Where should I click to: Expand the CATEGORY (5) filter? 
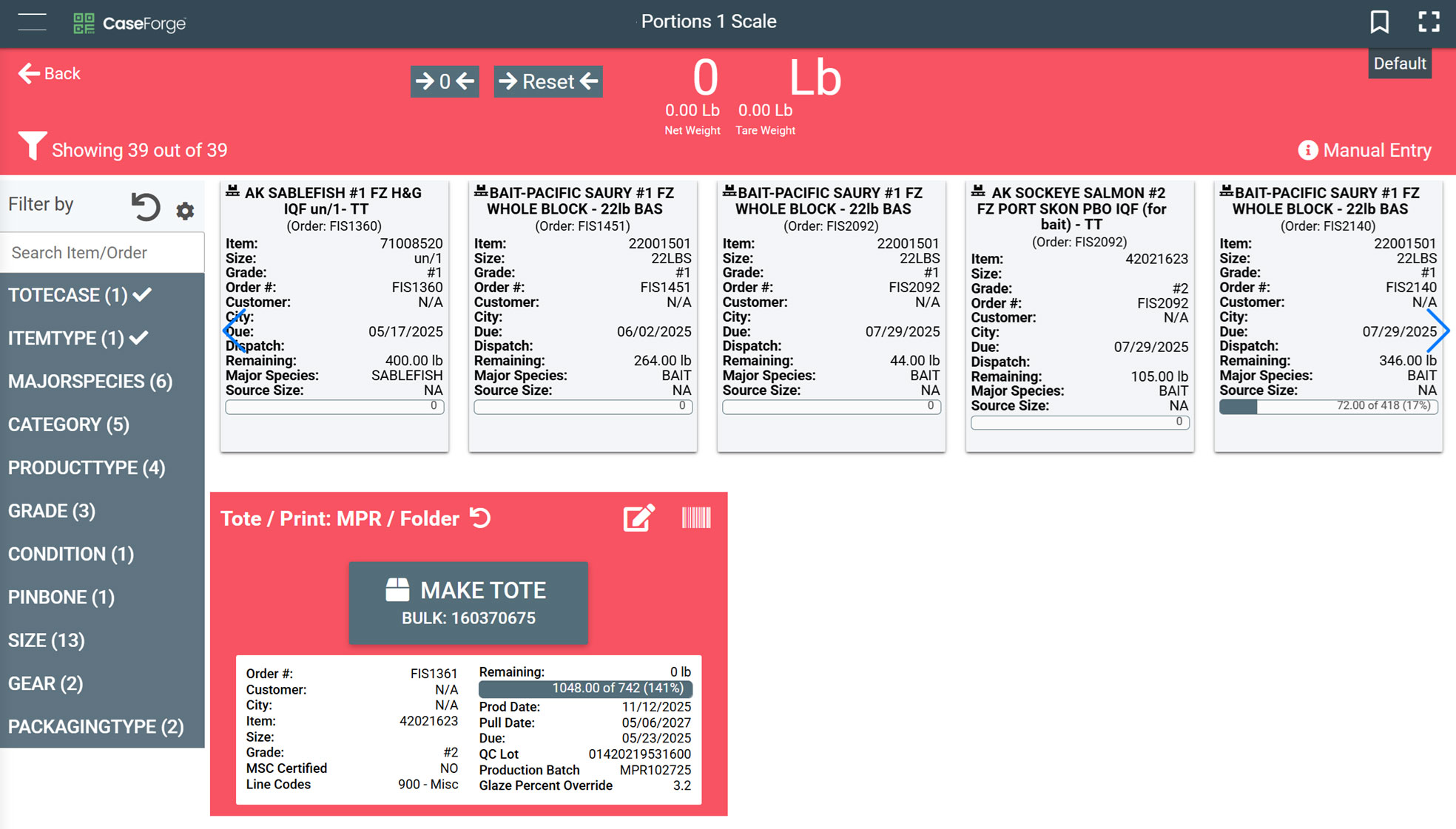click(69, 424)
